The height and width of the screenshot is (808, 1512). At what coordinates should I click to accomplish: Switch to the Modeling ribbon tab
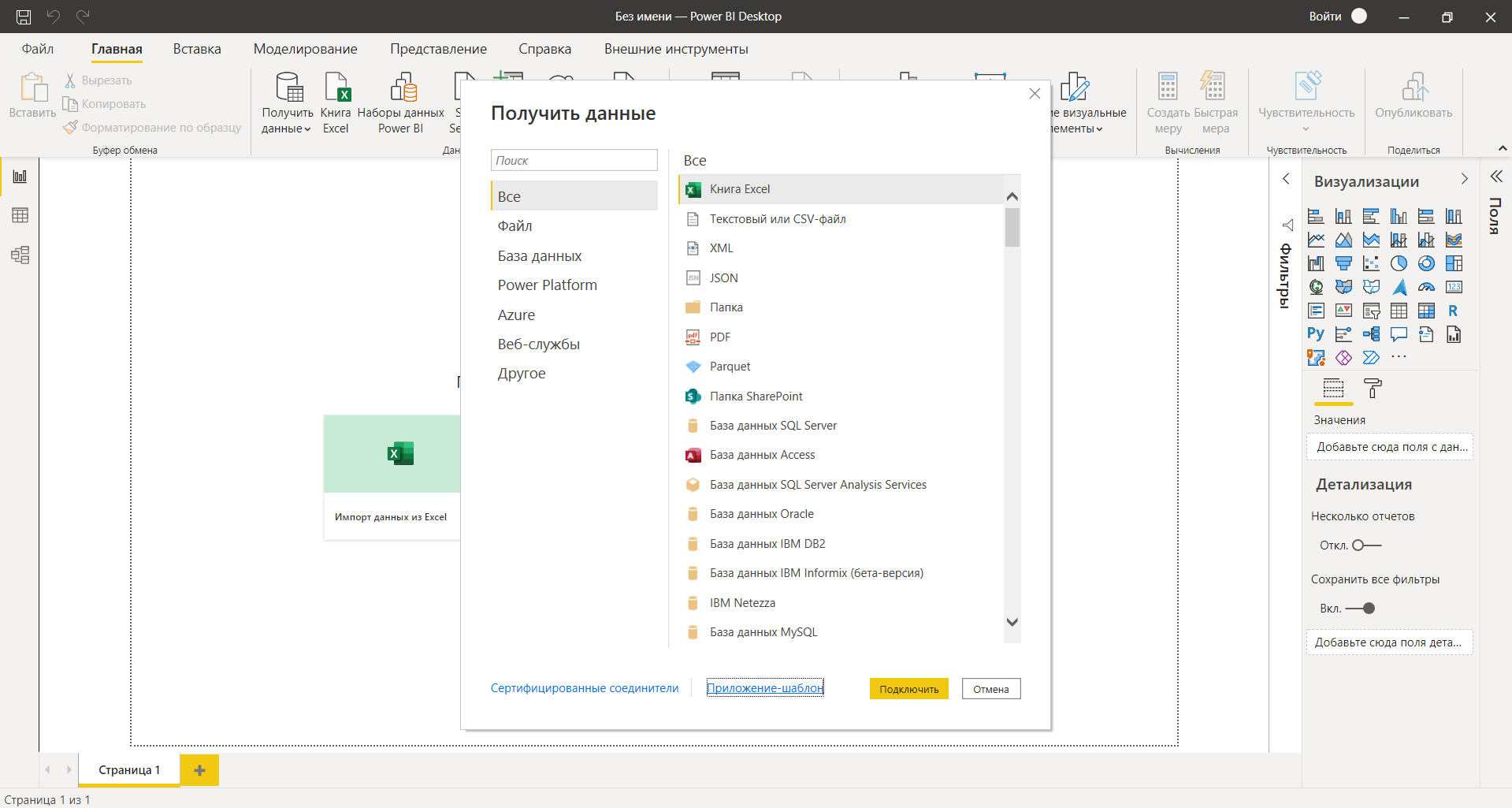tap(305, 49)
